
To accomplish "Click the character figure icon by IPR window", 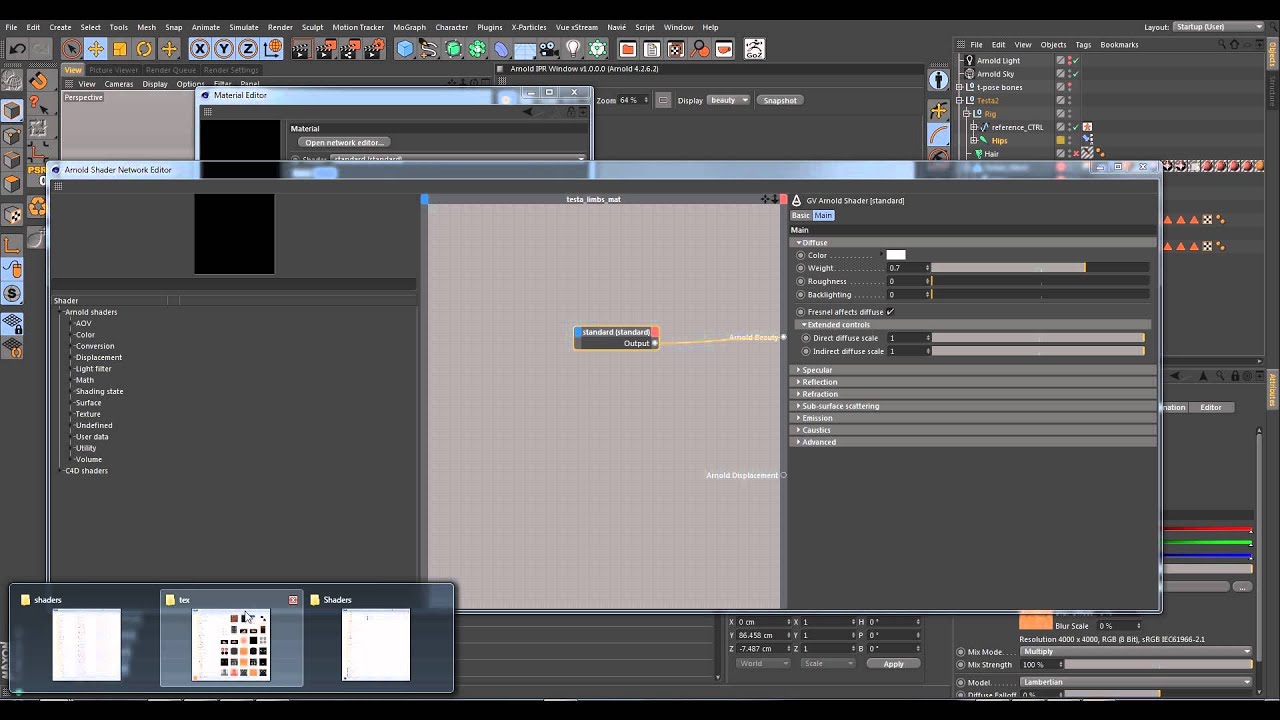I will [938, 80].
